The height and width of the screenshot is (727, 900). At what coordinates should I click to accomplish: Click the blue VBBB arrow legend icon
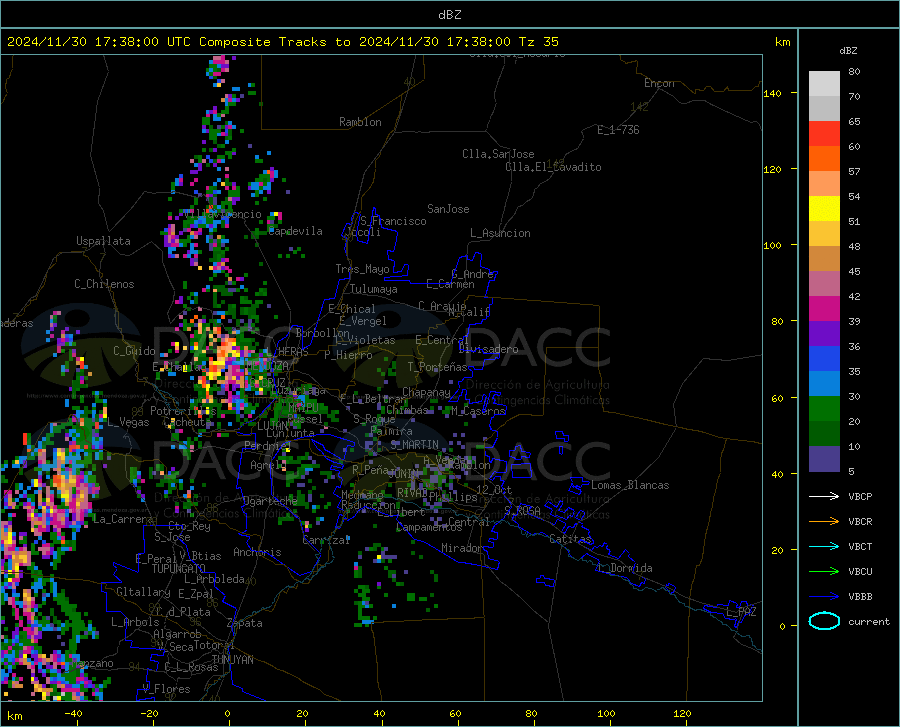[x=824, y=597]
